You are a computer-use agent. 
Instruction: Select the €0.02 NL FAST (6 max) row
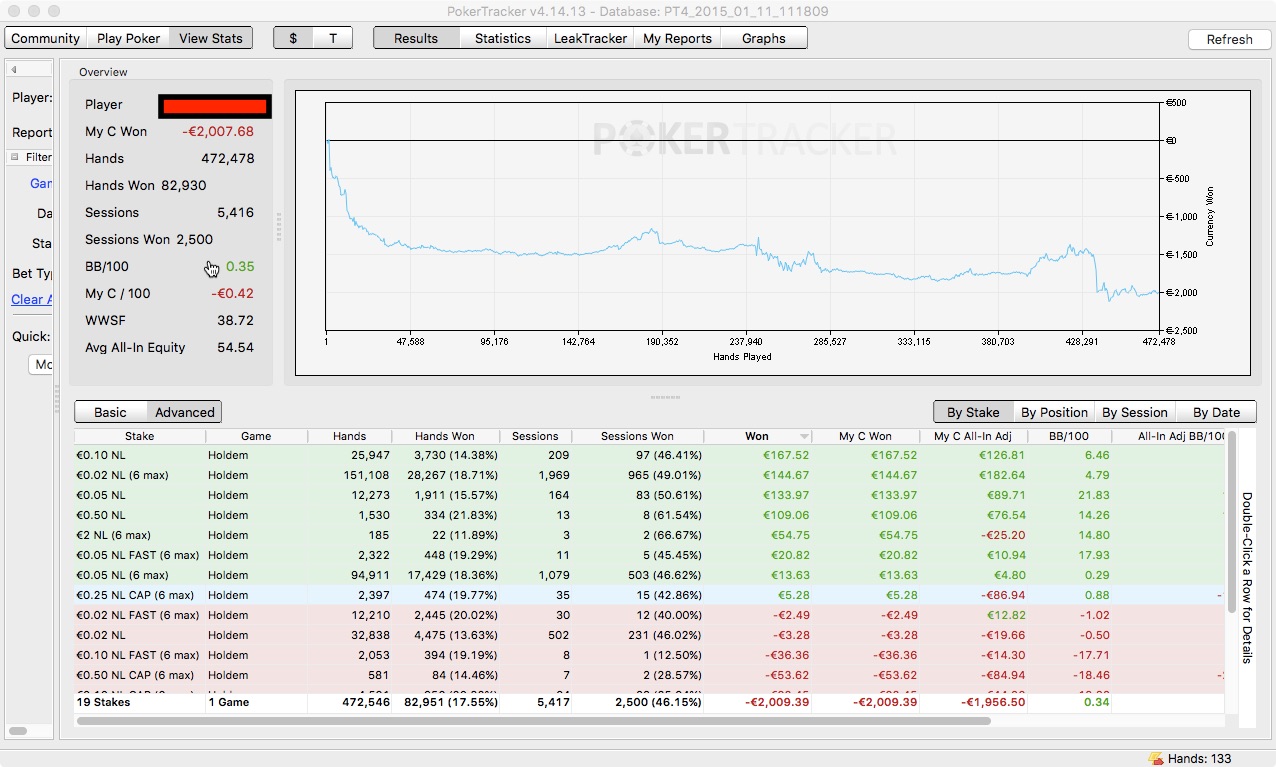650,615
